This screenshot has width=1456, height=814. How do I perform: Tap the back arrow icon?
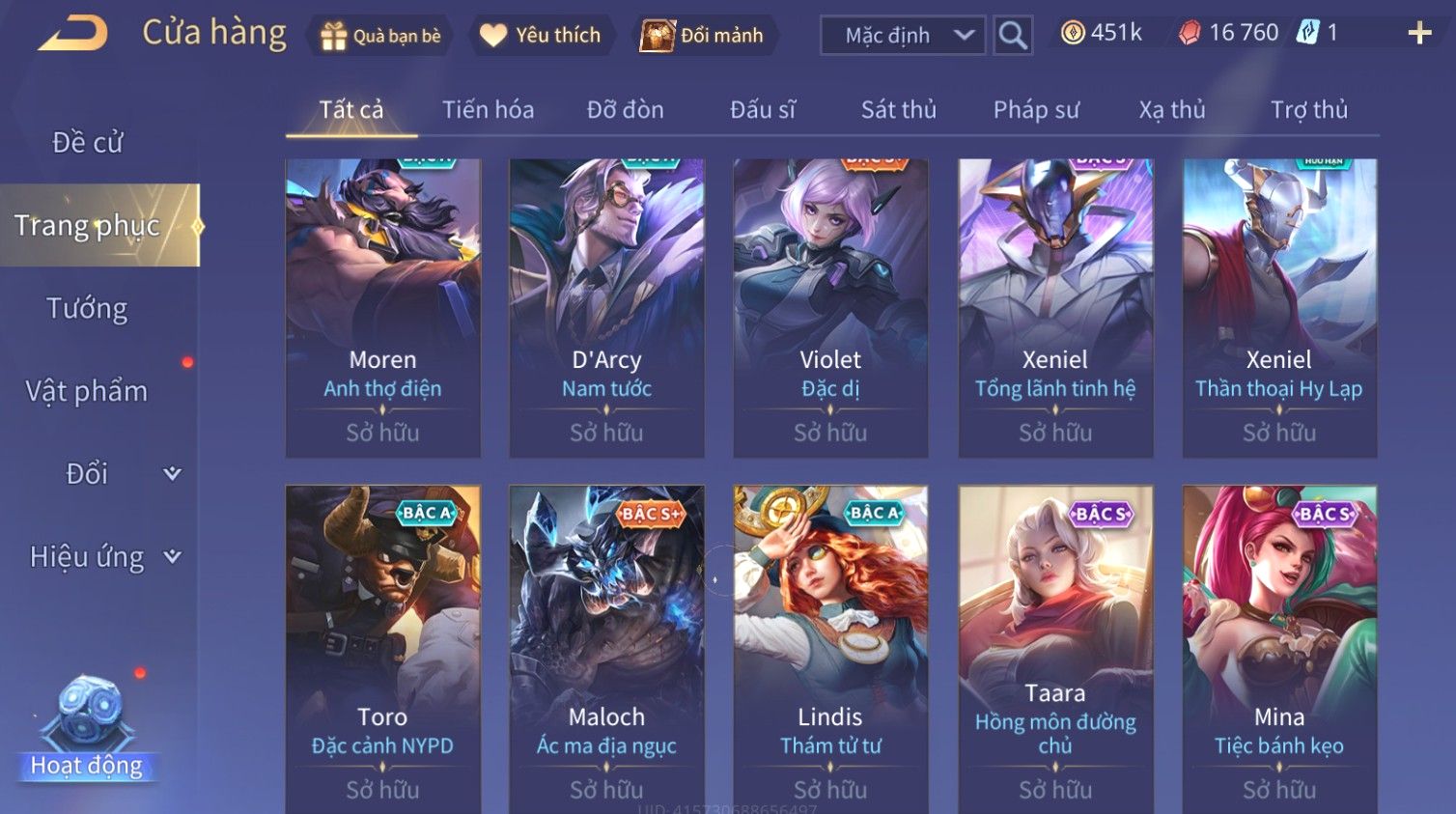73,34
